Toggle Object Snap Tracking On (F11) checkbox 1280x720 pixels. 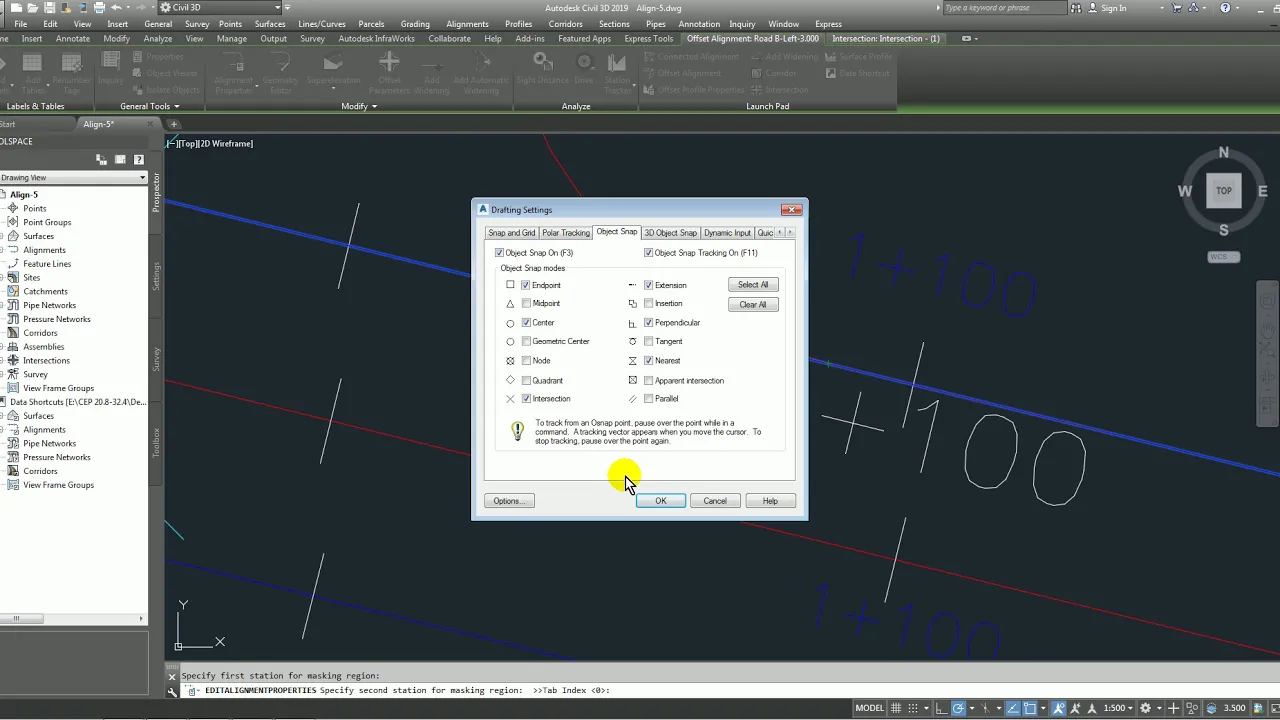click(648, 253)
